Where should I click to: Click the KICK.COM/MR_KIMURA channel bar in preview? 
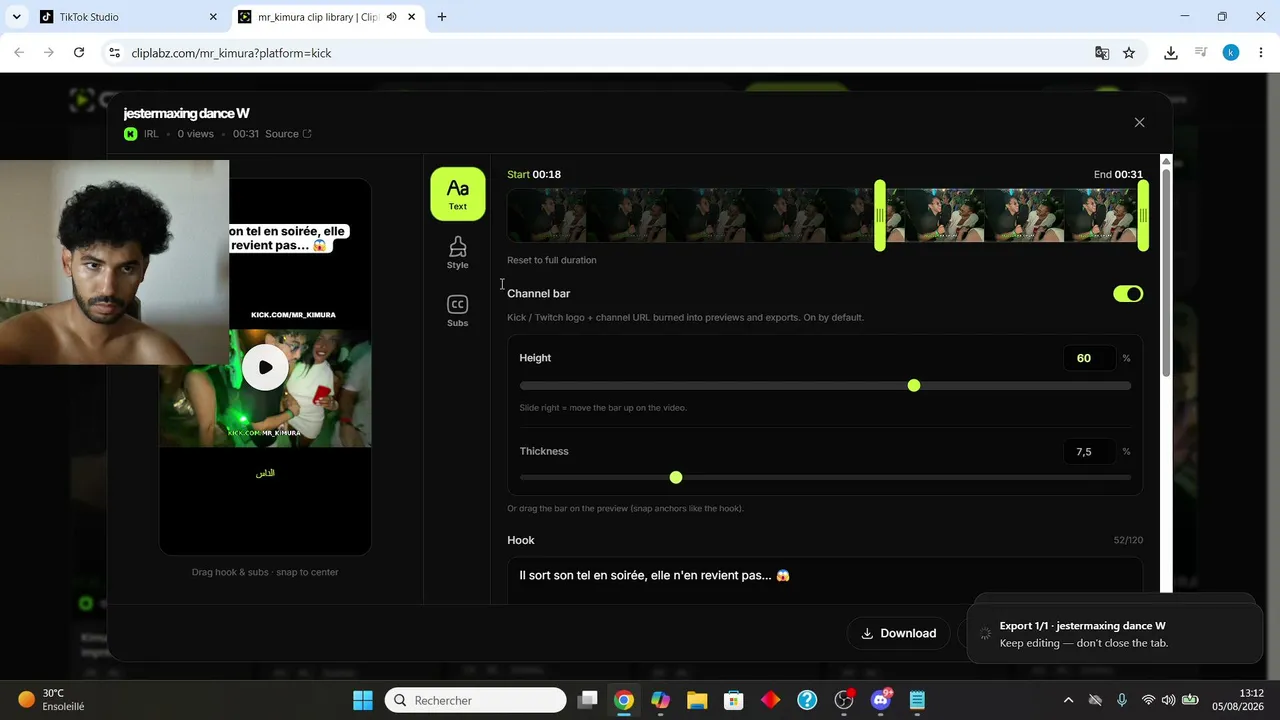293,315
